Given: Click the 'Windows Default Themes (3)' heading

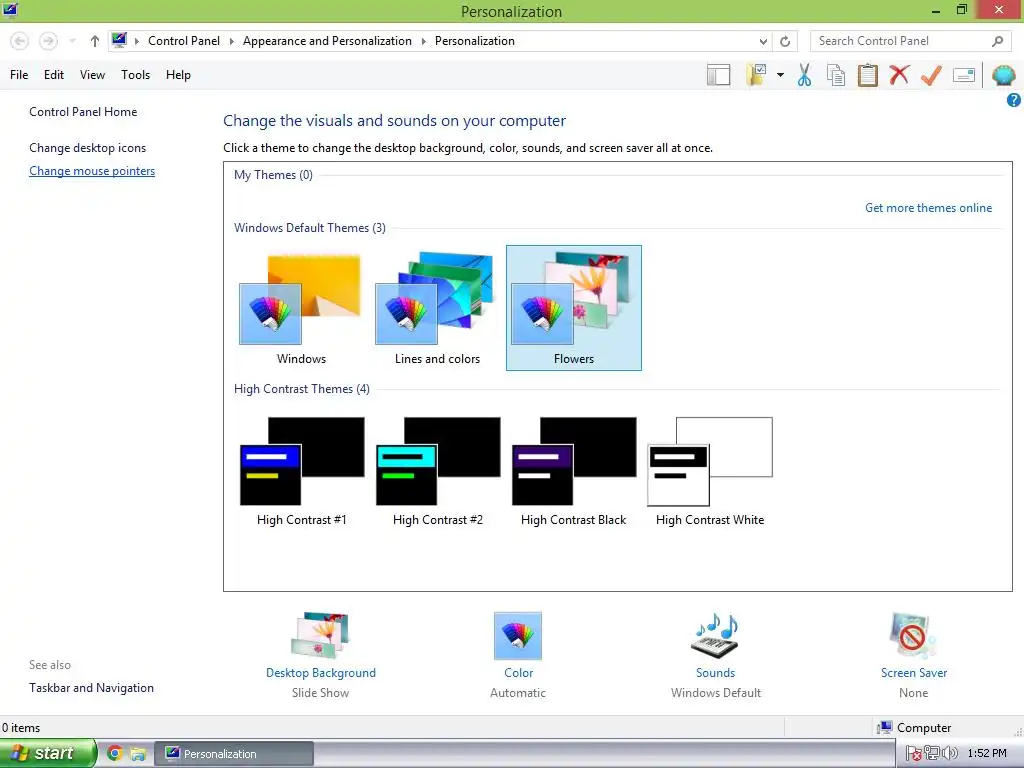Looking at the screenshot, I should [310, 228].
